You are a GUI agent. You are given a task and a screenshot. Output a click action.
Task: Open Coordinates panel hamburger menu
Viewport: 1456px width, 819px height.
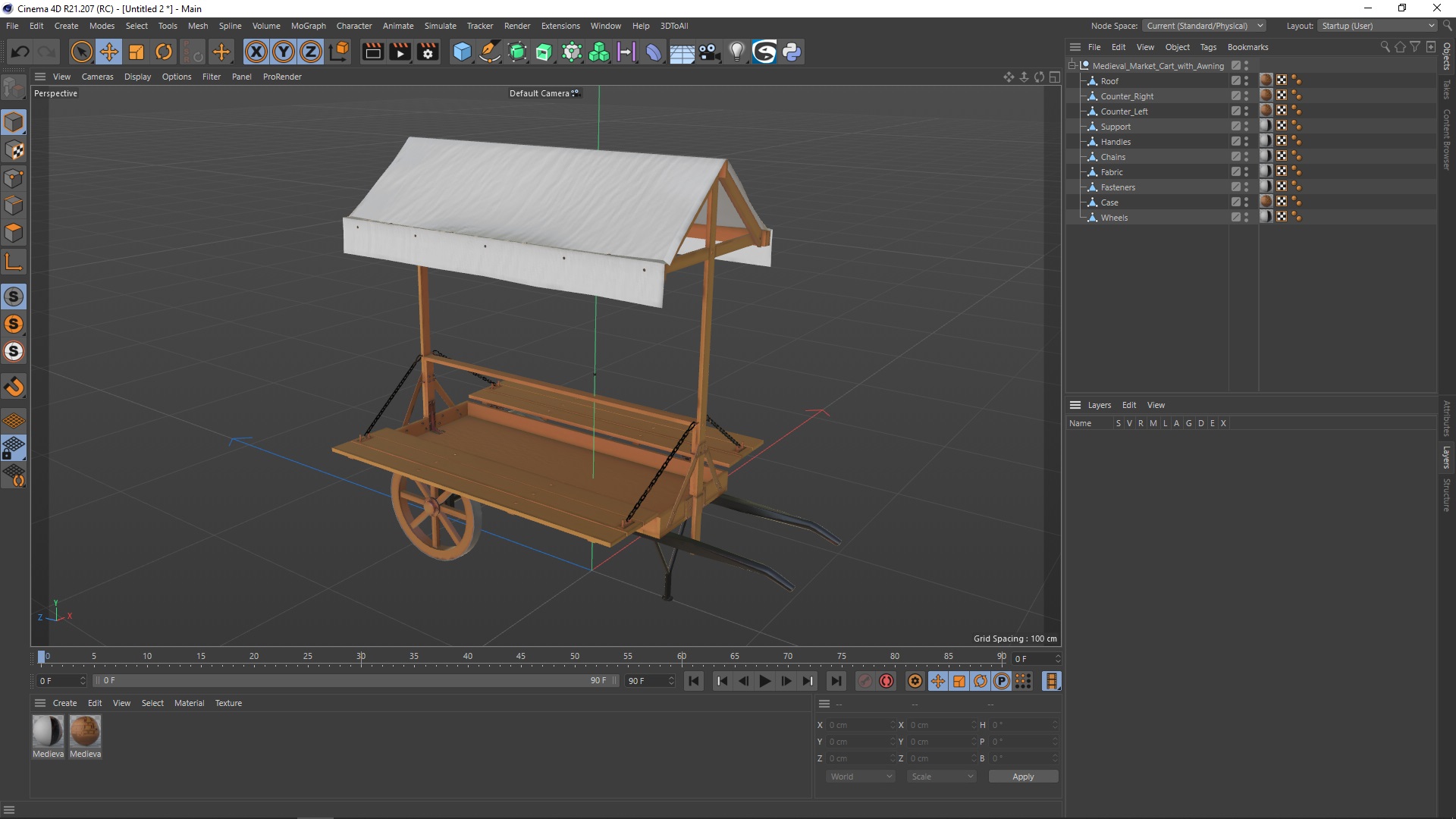[x=824, y=704]
